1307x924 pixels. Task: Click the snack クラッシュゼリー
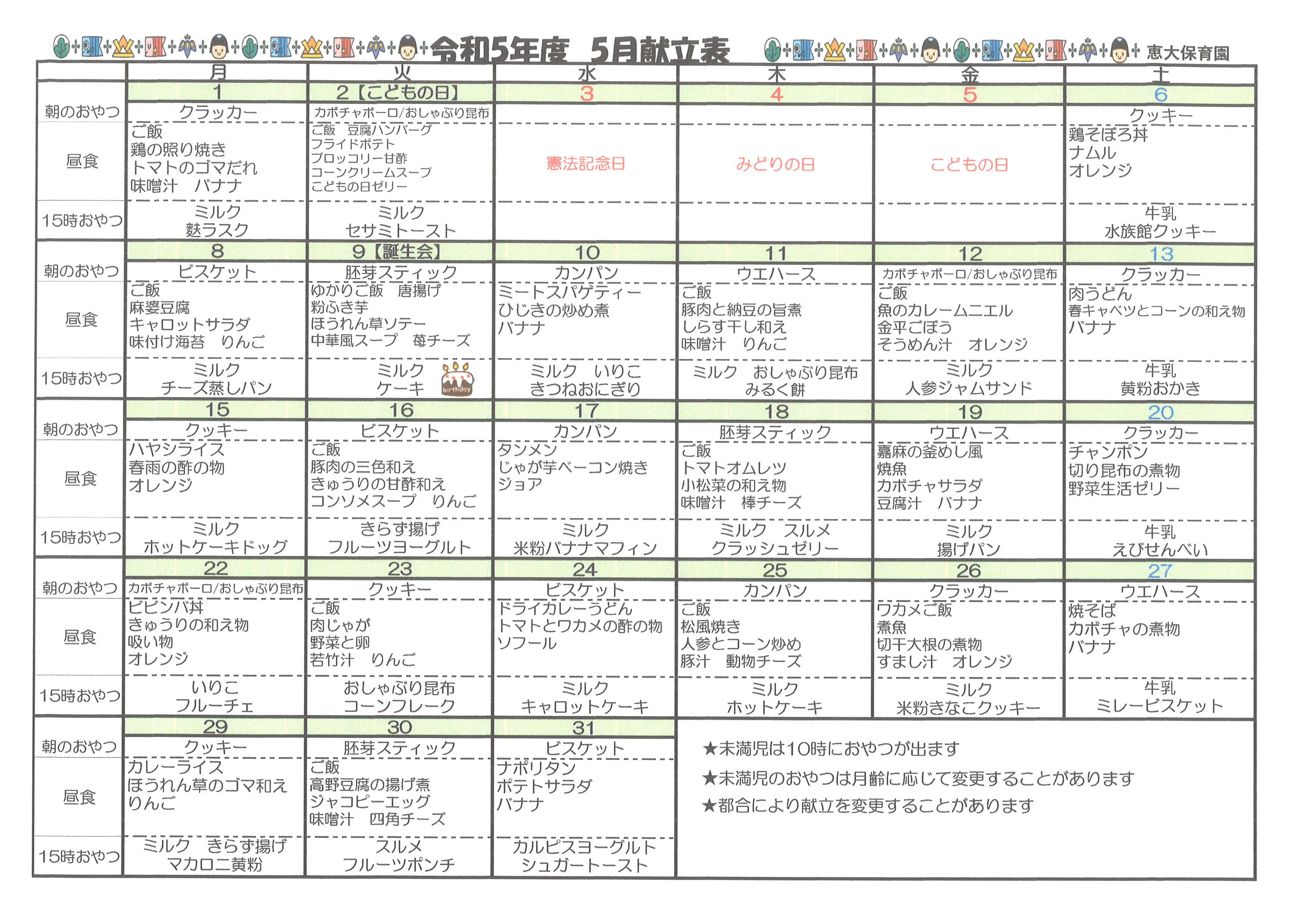tap(775, 548)
